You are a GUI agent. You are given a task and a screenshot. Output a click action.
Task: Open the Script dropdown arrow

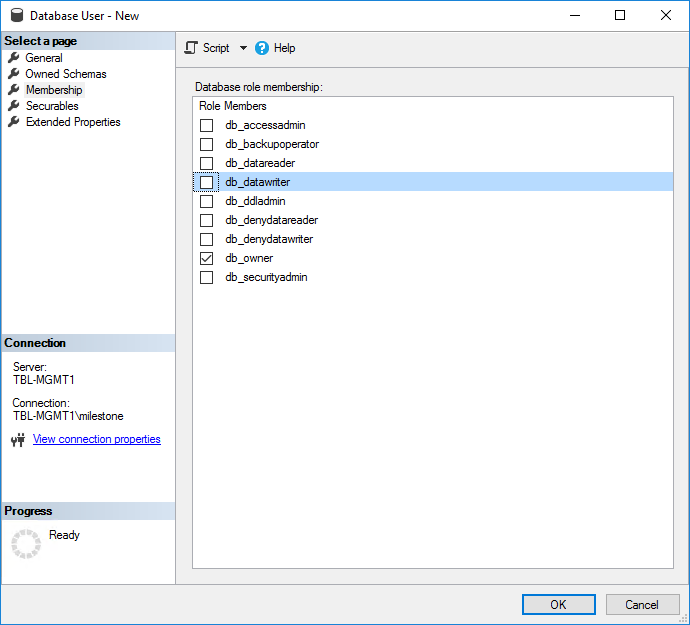coord(243,48)
